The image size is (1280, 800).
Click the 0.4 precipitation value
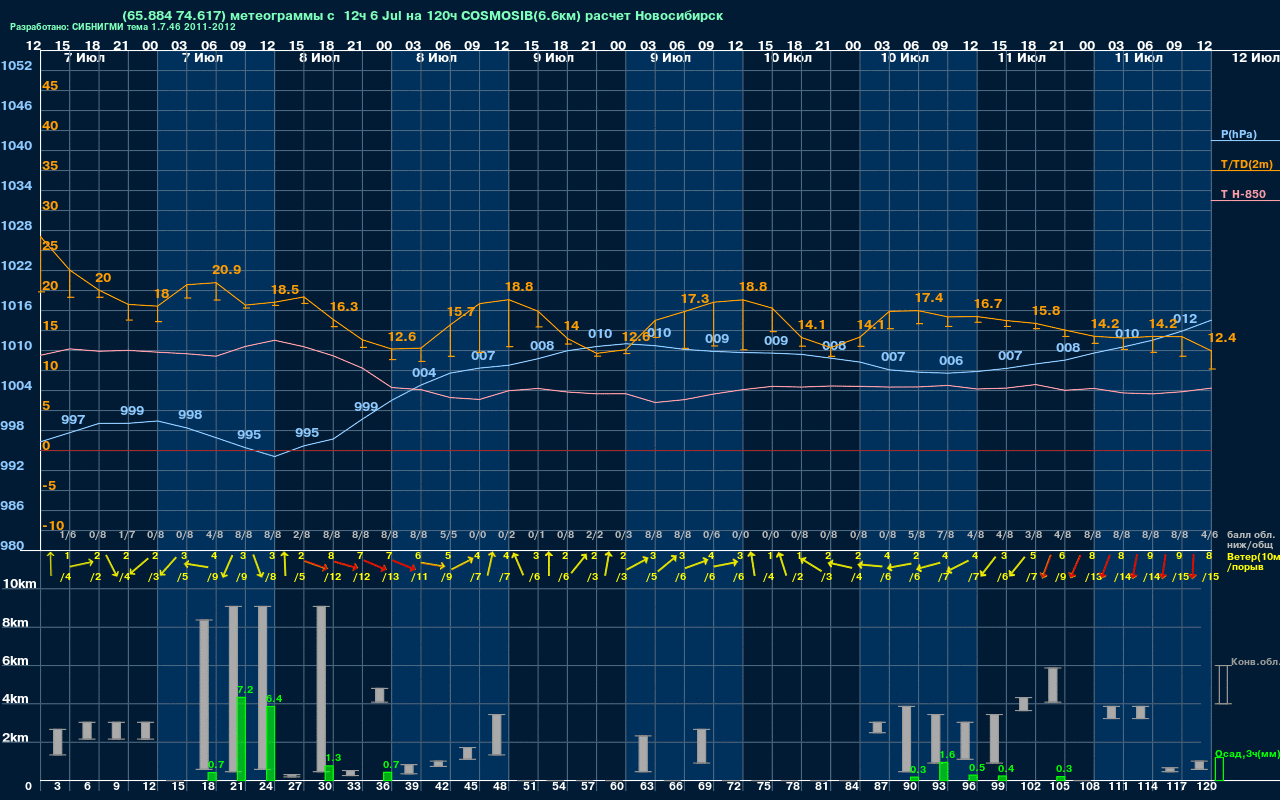click(x=1006, y=768)
